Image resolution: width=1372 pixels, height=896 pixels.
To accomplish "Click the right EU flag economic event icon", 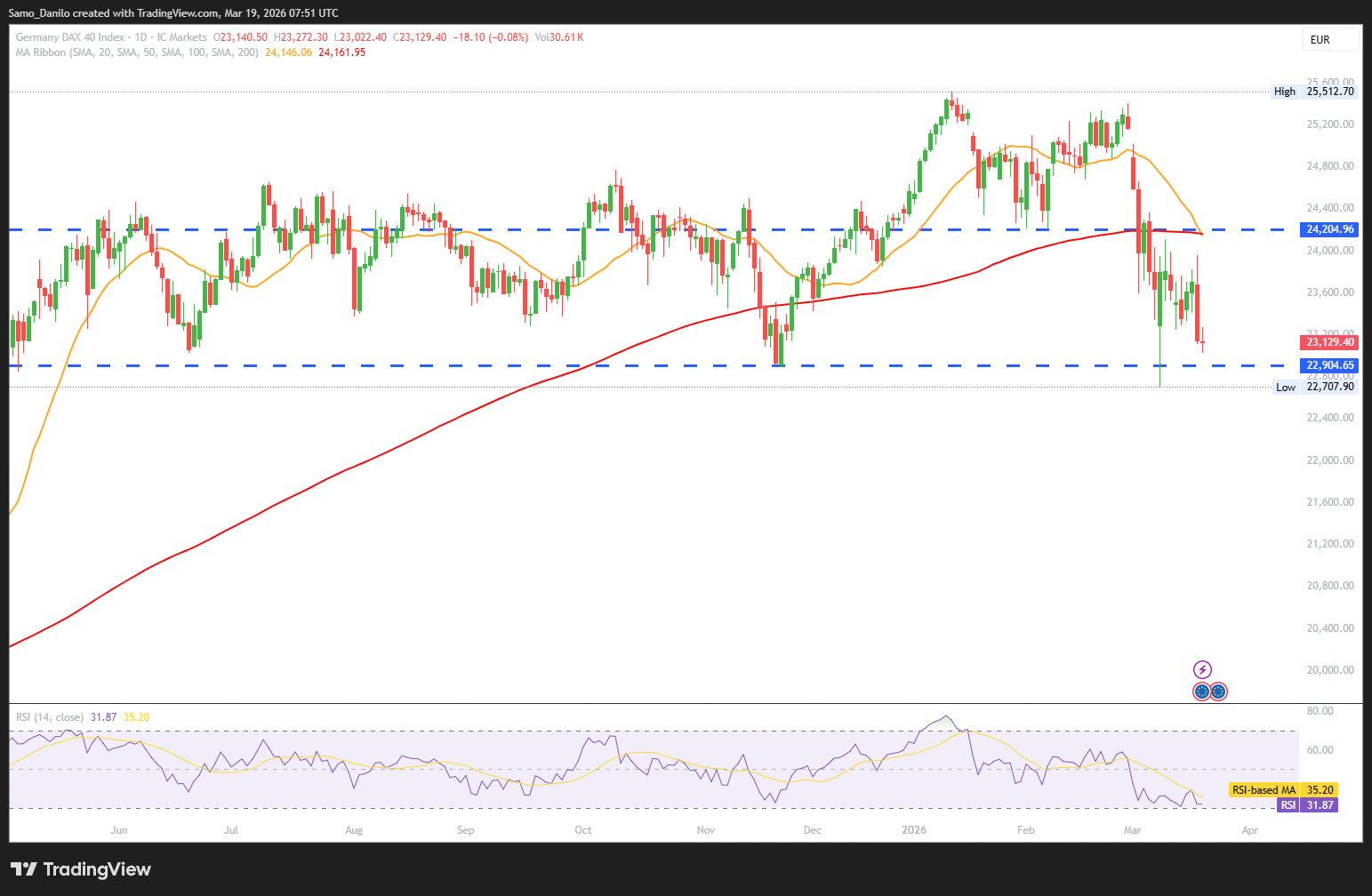I will click(x=1218, y=692).
